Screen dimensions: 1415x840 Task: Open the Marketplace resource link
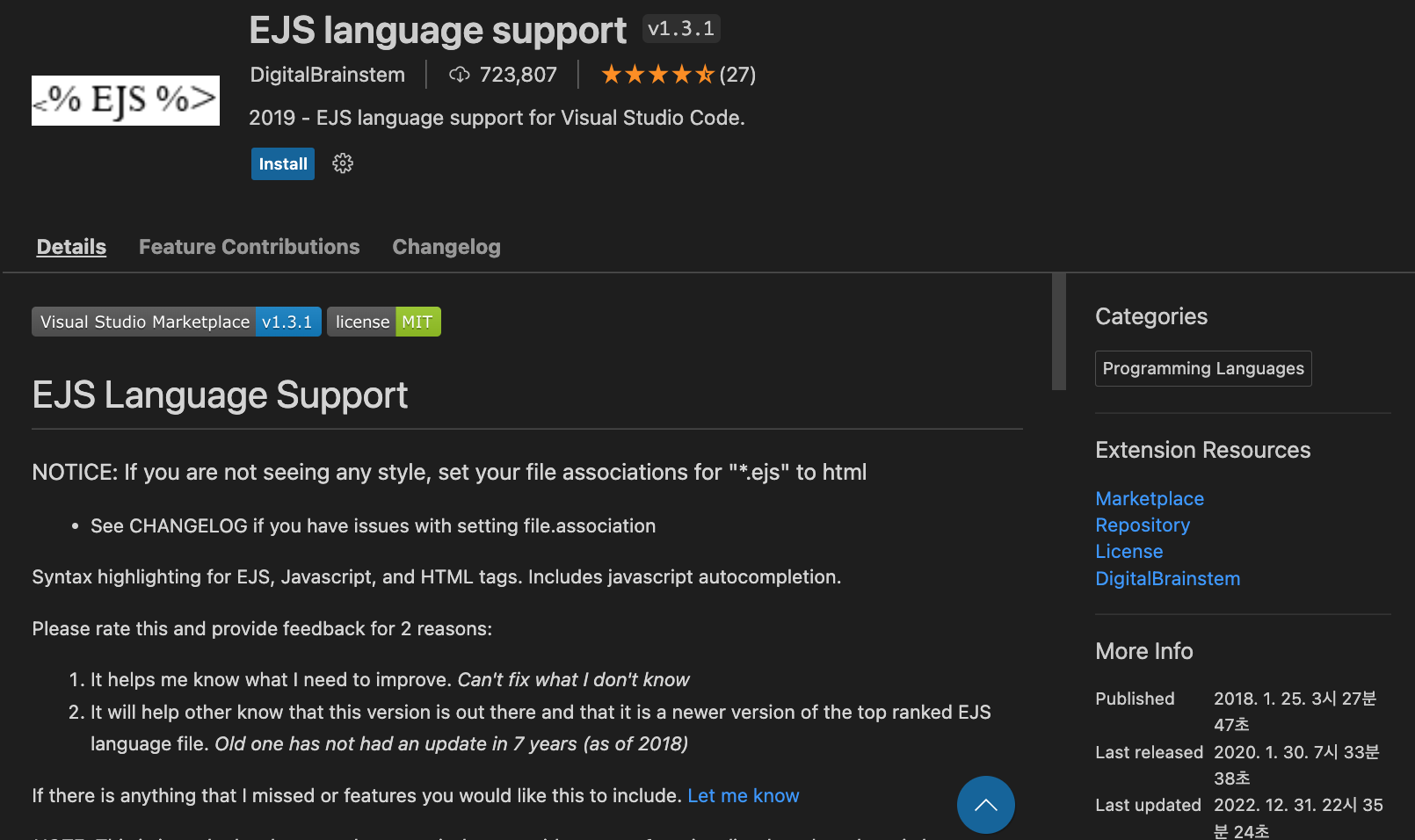tap(1150, 498)
